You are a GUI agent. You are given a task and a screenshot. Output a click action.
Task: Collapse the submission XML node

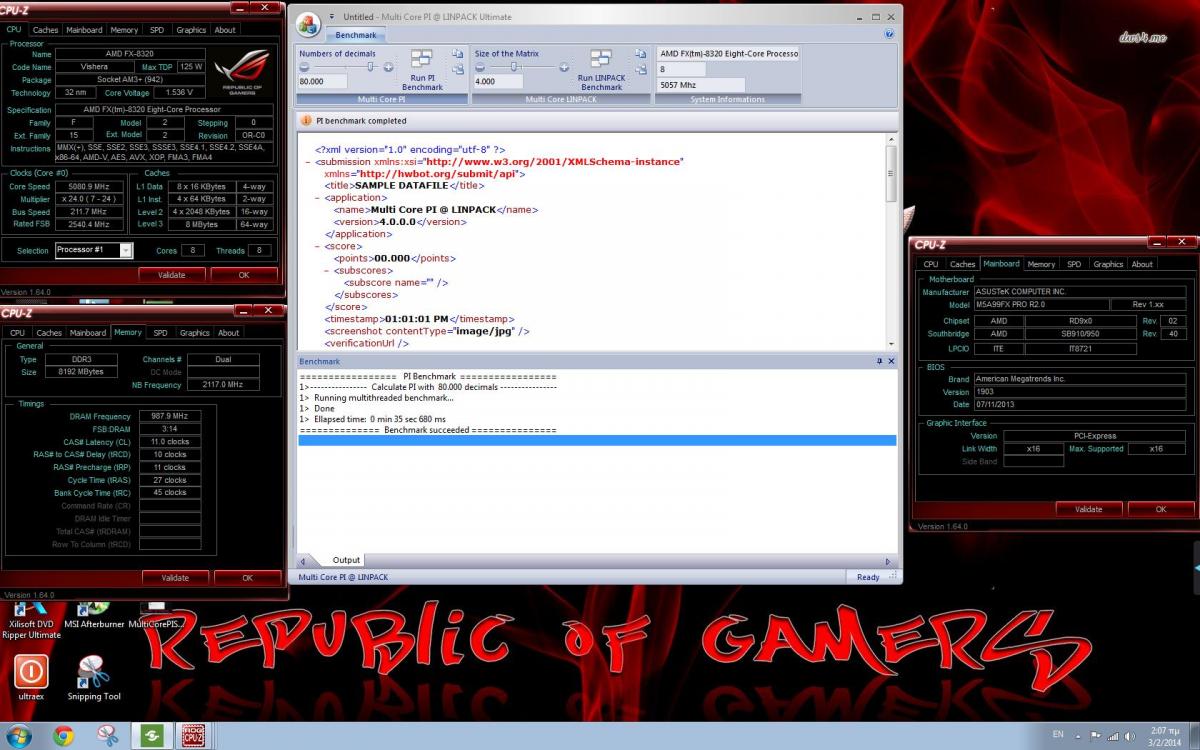point(307,161)
